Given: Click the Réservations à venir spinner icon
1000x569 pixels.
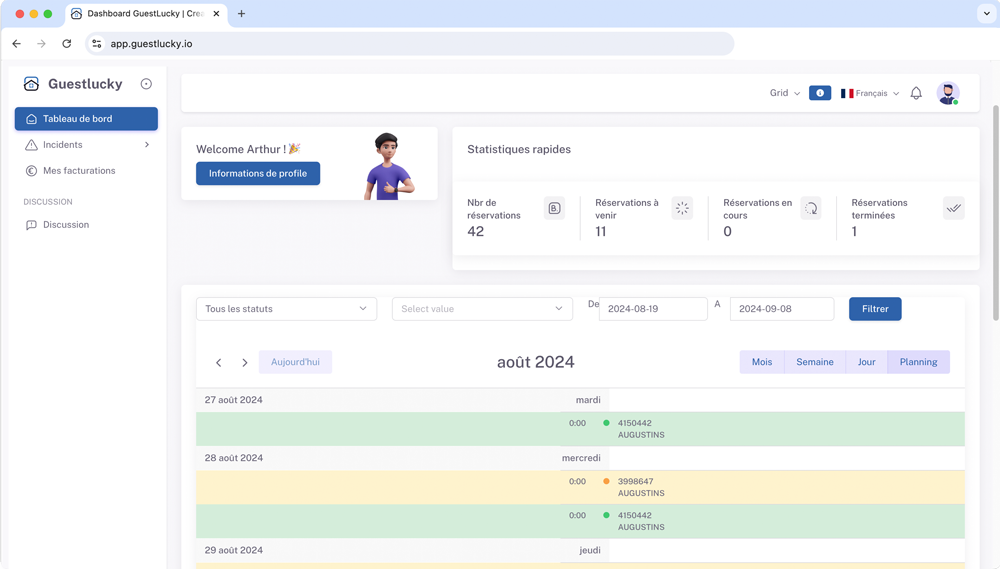Looking at the screenshot, I should 682,208.
